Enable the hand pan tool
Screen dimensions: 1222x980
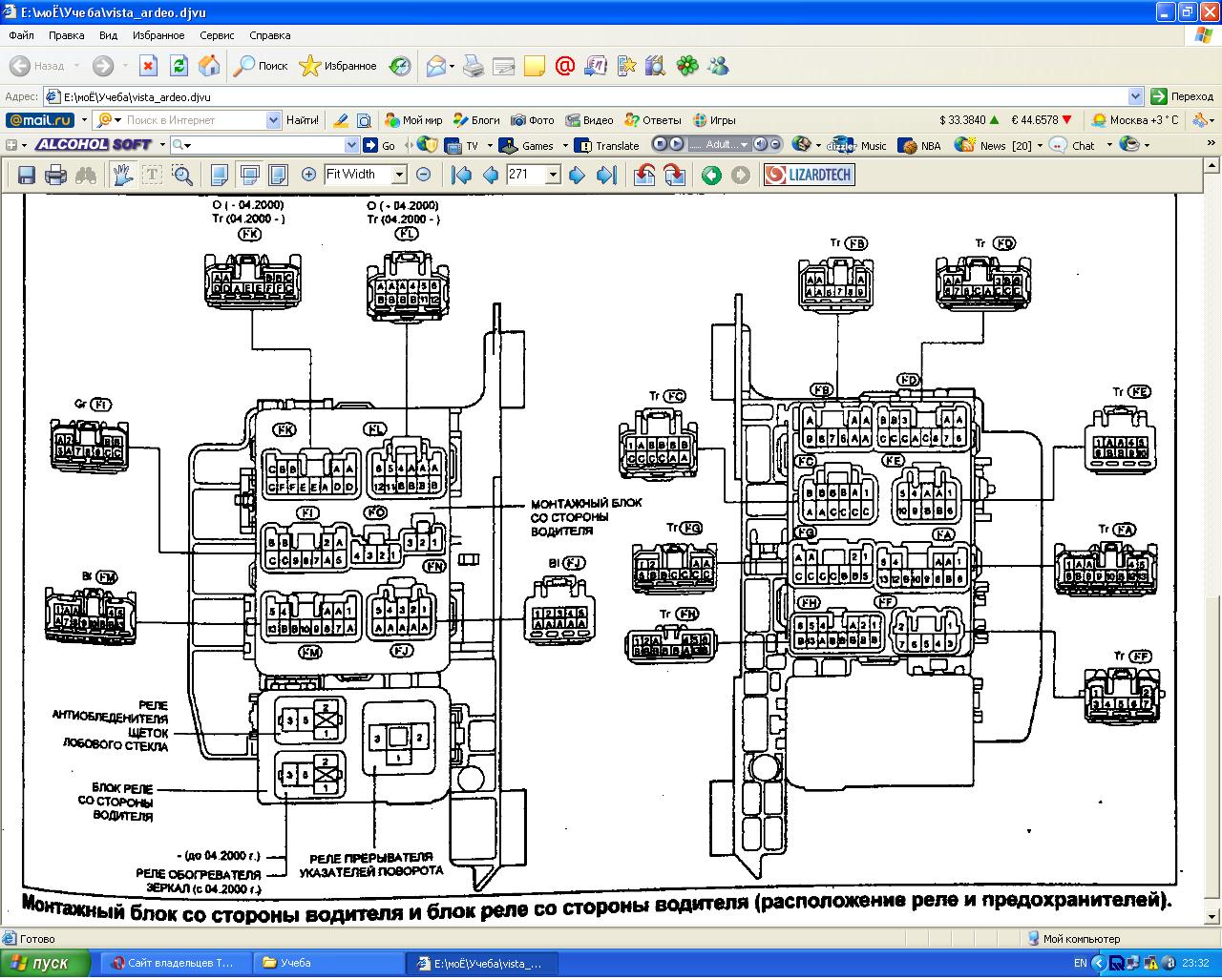tap(122, 175)
